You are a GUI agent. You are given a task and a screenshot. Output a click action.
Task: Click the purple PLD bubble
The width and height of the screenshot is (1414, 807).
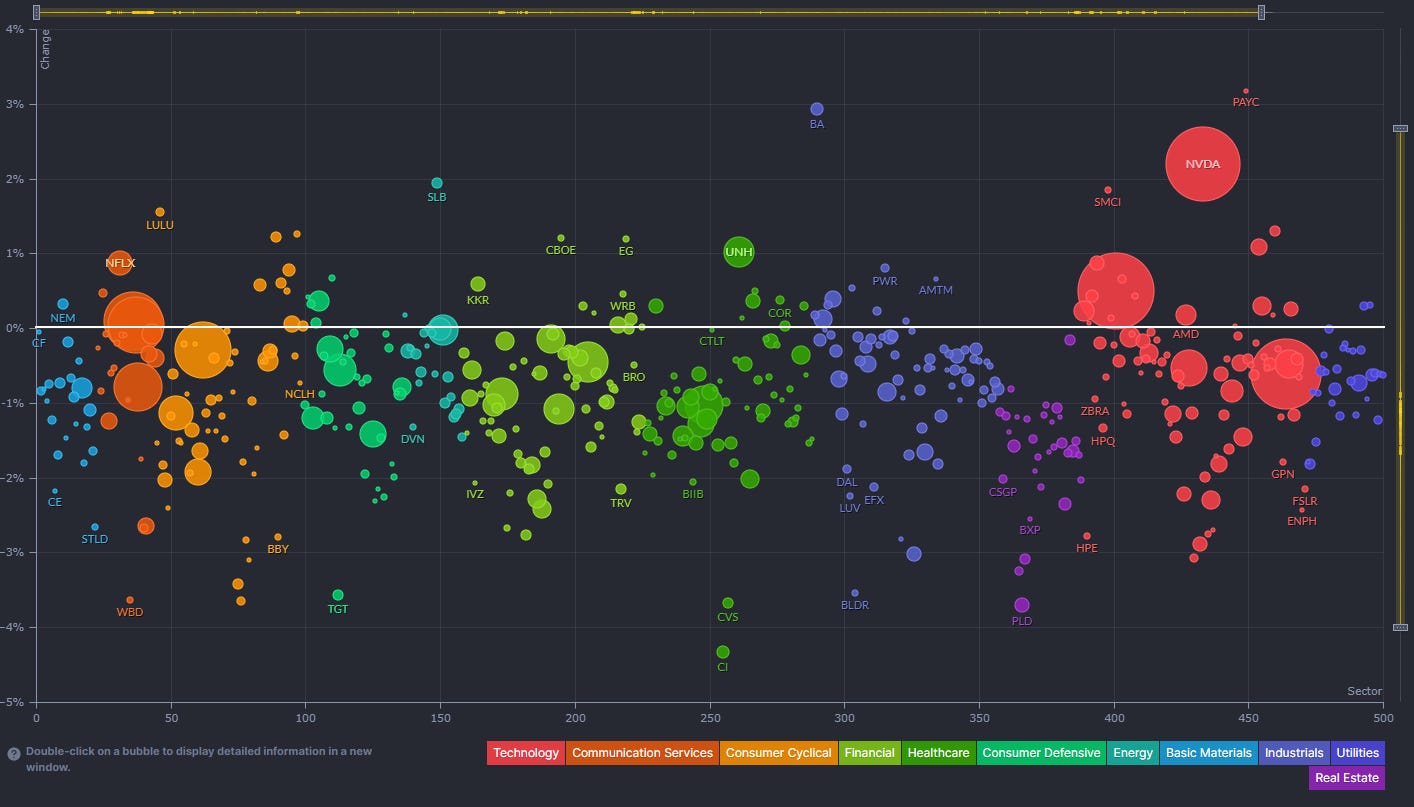coord(1021,605)
